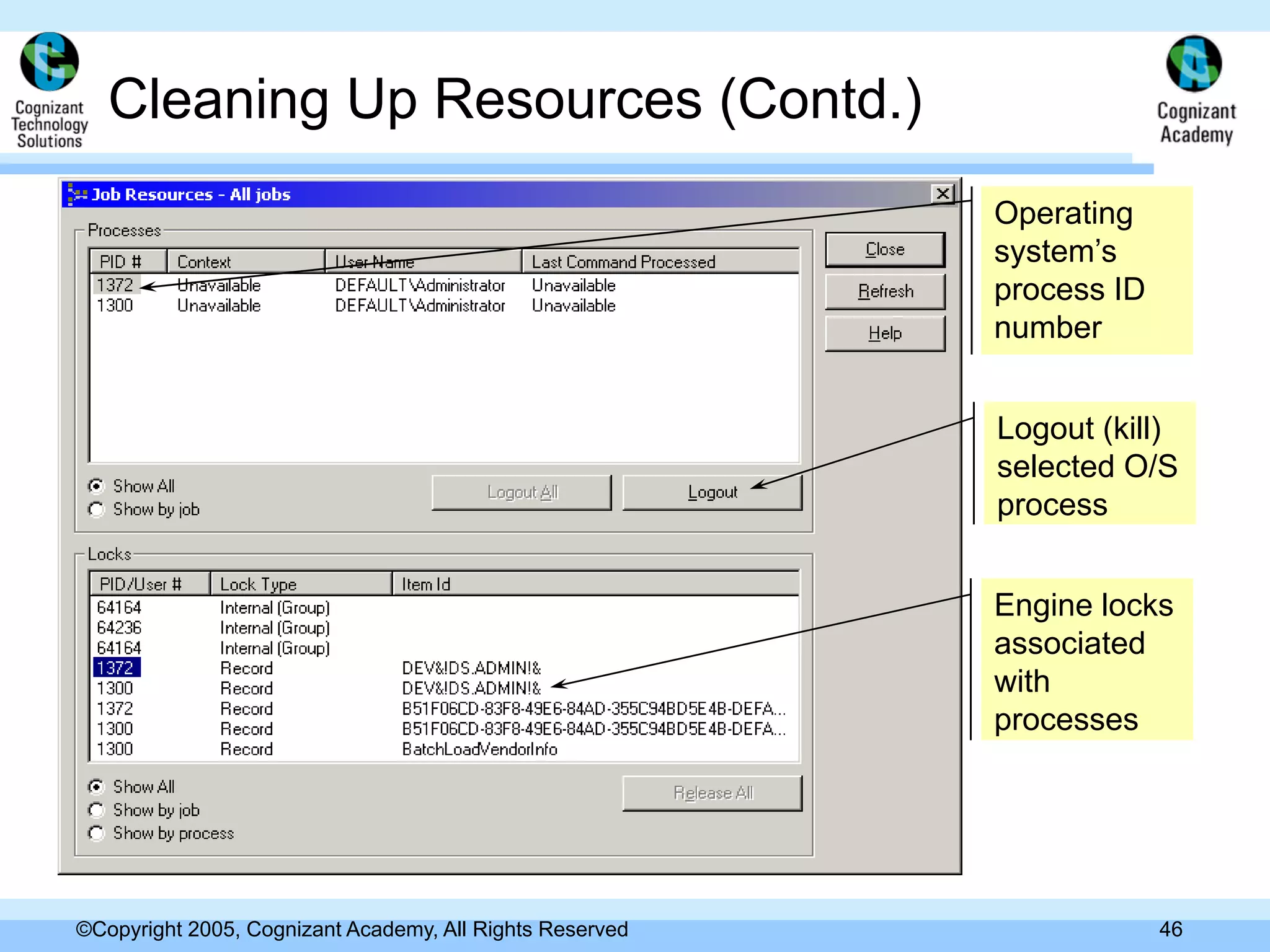Image resolution: width=1270 pixels, height=952 pixels.
Task: Click the Release All button
Action: [x=712, y=793]
